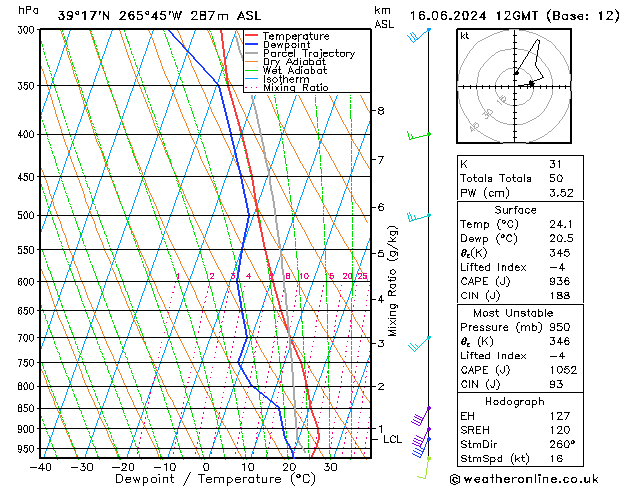The image size is (629, 486).
Task: Click the Surface CIN value '188'
Action: point(560,296)
